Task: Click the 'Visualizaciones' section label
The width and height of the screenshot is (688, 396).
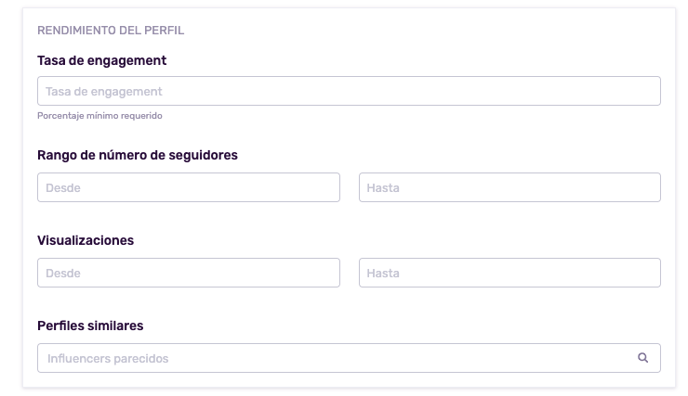Action: click(x=86, y=240)
